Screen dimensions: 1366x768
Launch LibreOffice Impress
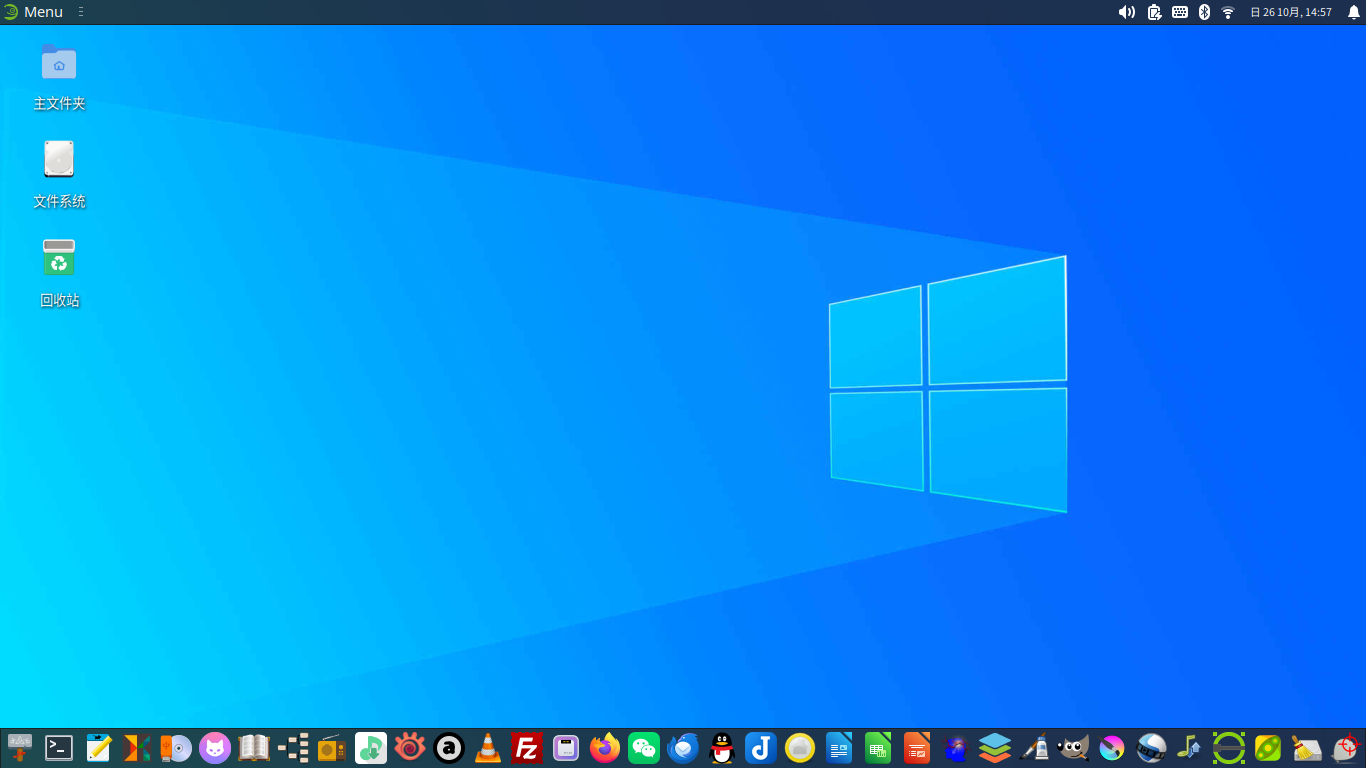pos(917,748)
